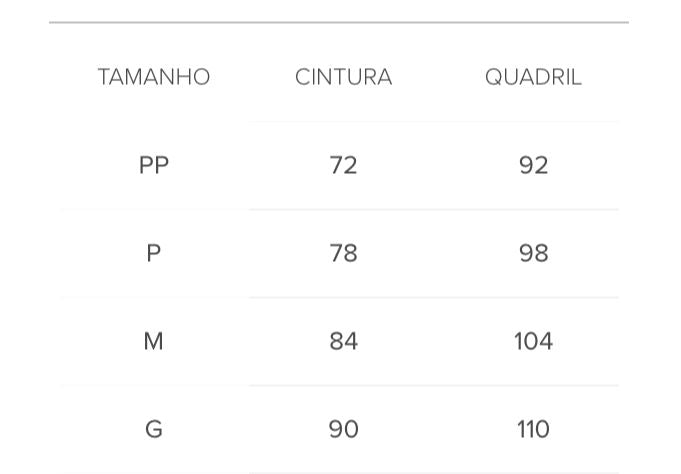This screenshot has height=474, width=681.
Task: Select waist value 78 for P
Action: click(343, 253)
